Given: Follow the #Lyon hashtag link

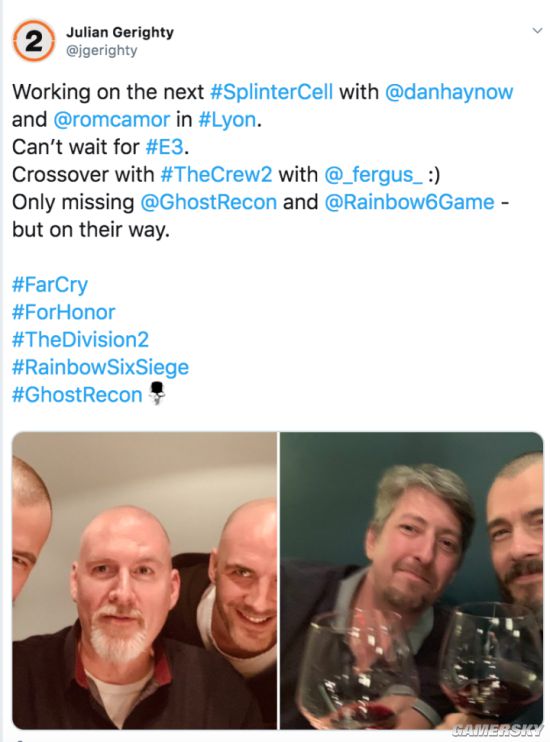Looking at the screenshot, I should click(x=227, y=119).
